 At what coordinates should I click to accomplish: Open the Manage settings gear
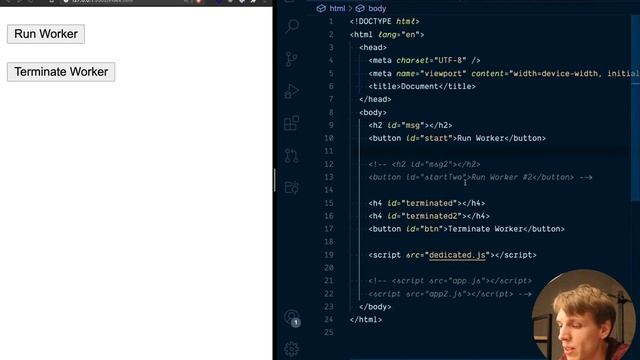pyautogui.click(x=291, y=349)
